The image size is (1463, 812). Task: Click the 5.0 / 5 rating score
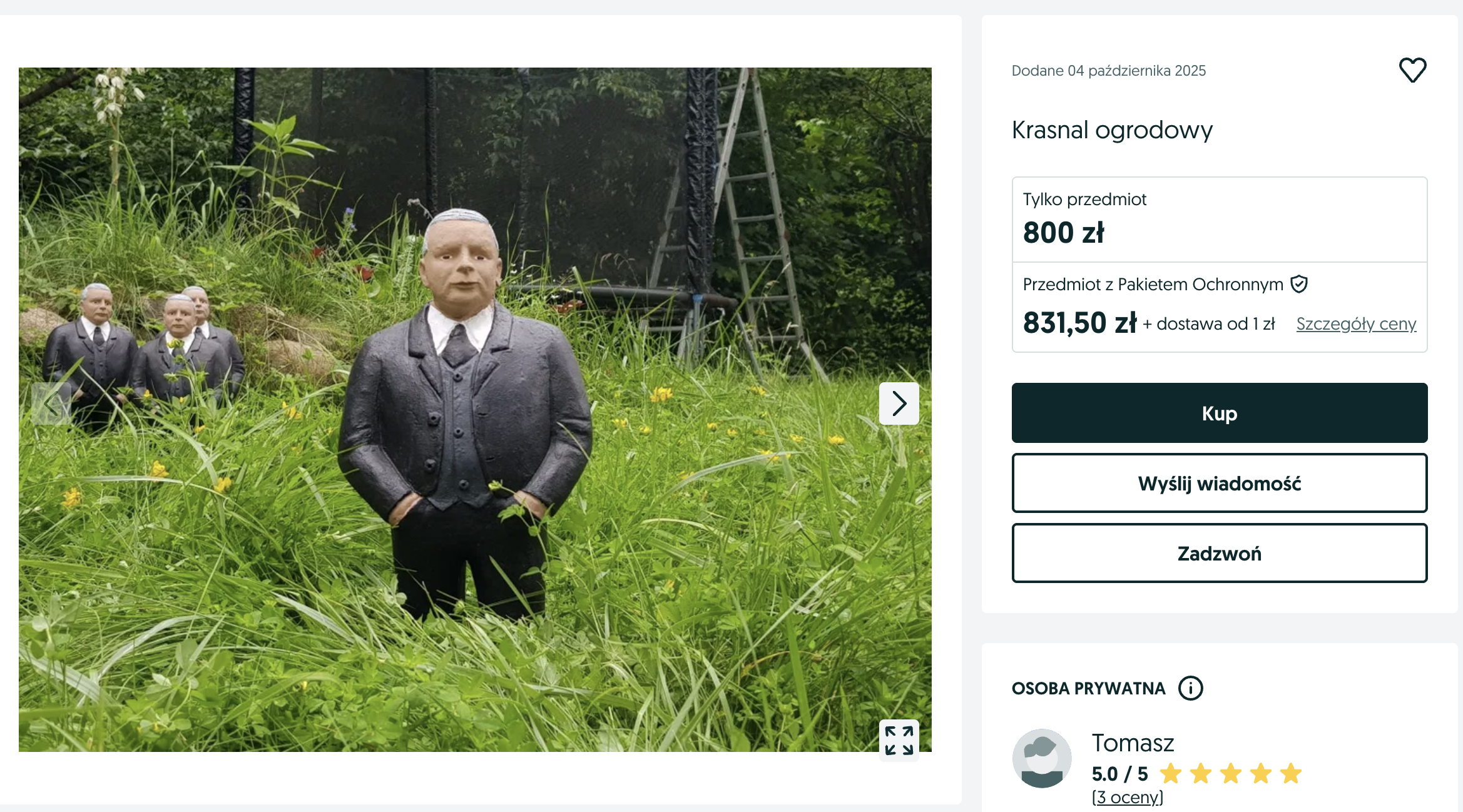click(1119, 774)
